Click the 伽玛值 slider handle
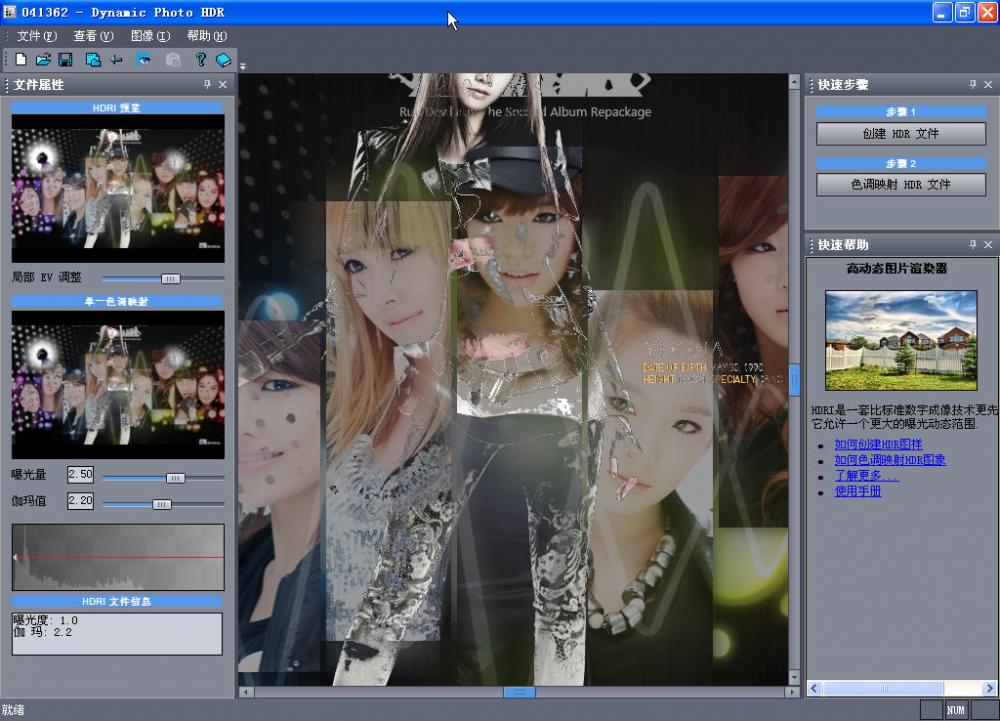 (x=162, y=504)
